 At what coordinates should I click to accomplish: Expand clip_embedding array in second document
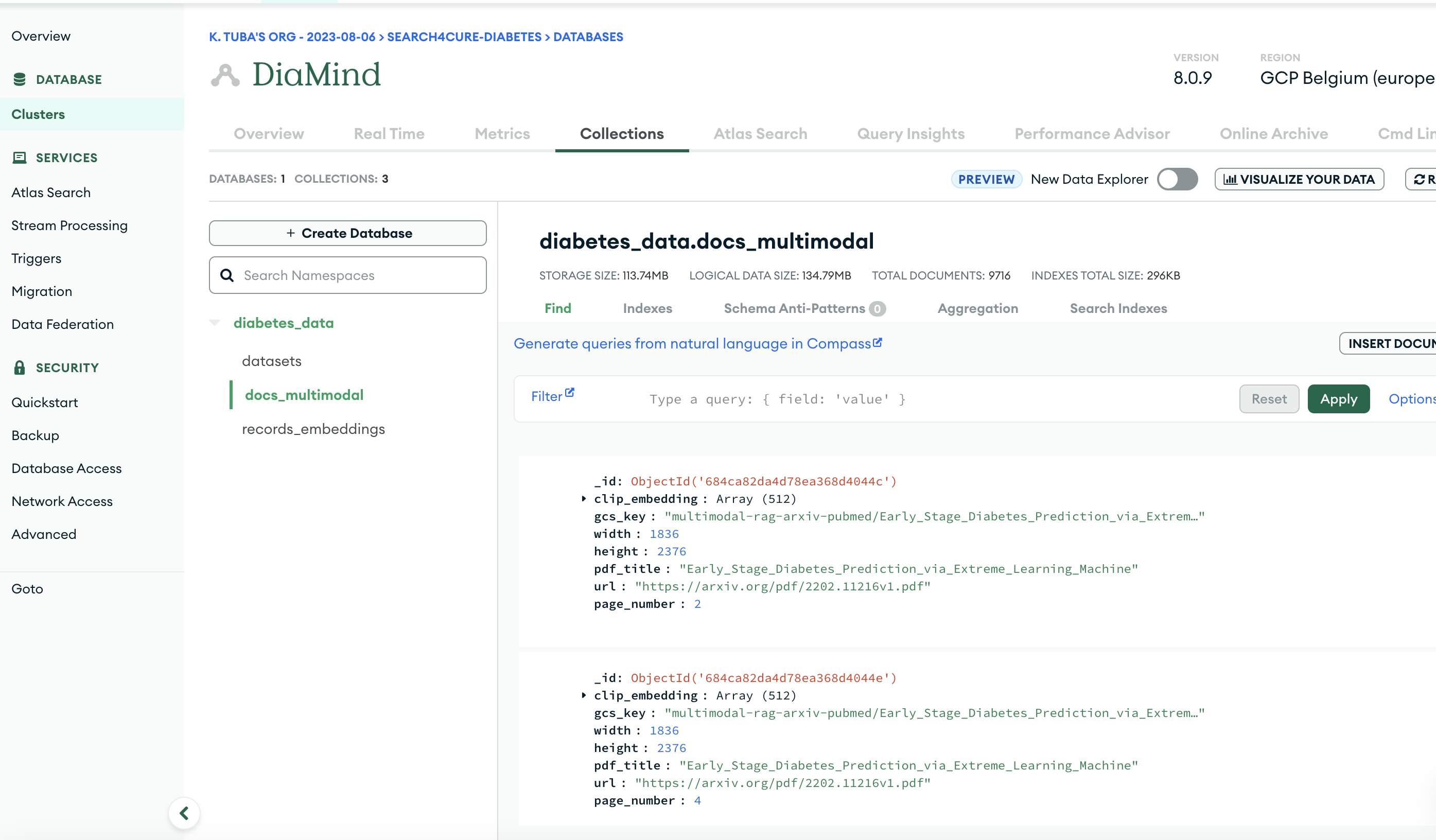(584, 695)
